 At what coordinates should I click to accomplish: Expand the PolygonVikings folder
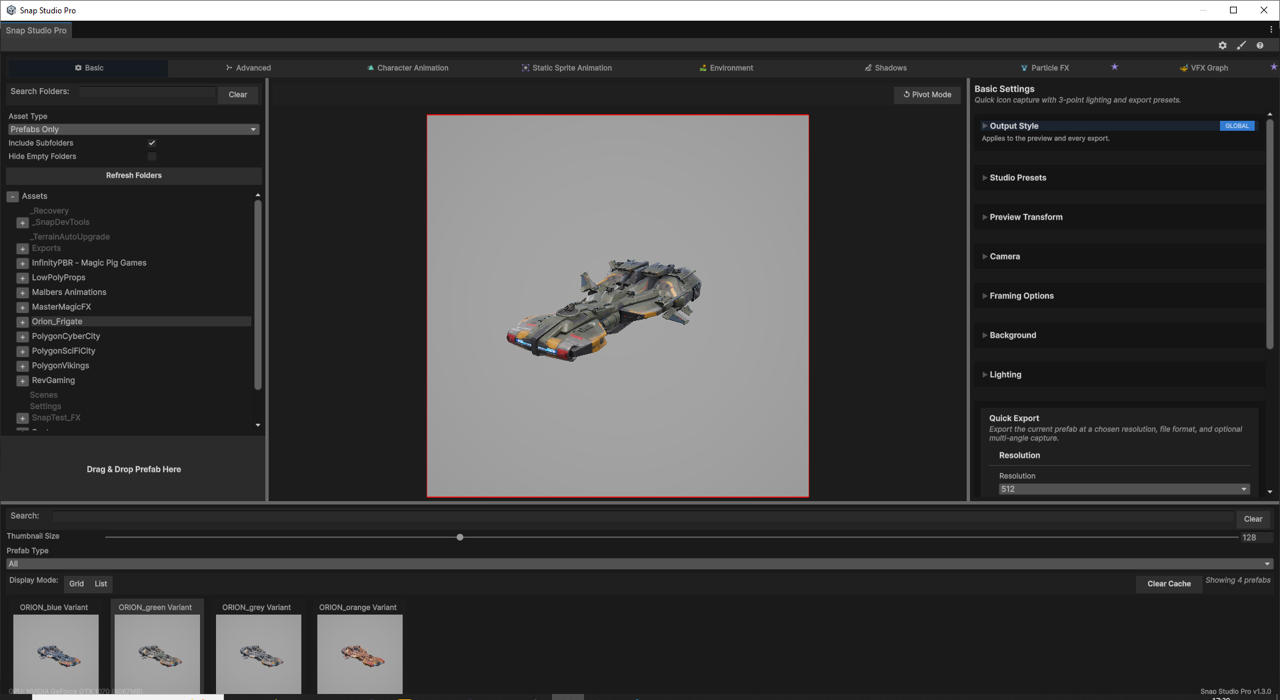(22, 366)
